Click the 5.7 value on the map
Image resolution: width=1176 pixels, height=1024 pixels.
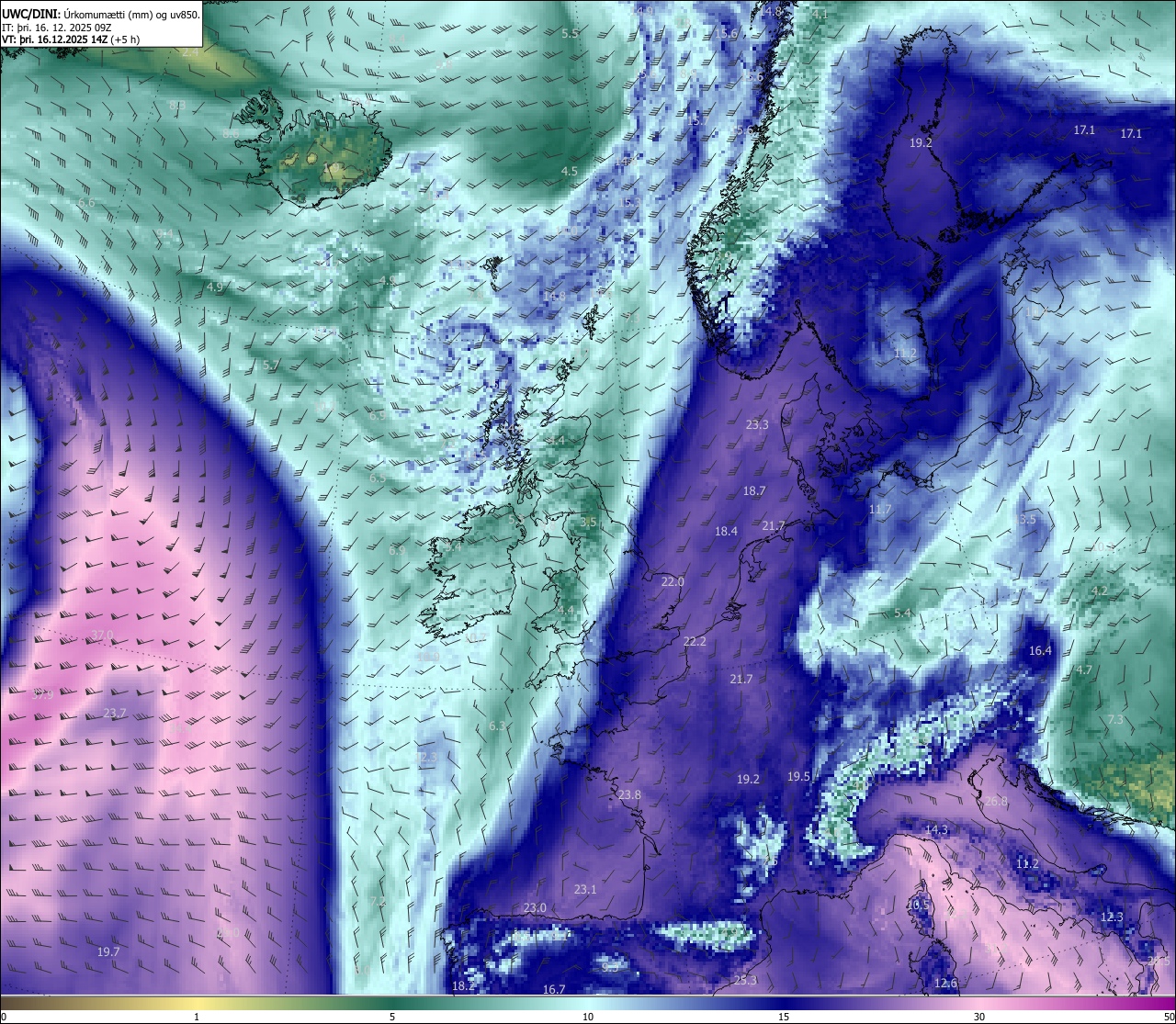click(x=271, y=365)
